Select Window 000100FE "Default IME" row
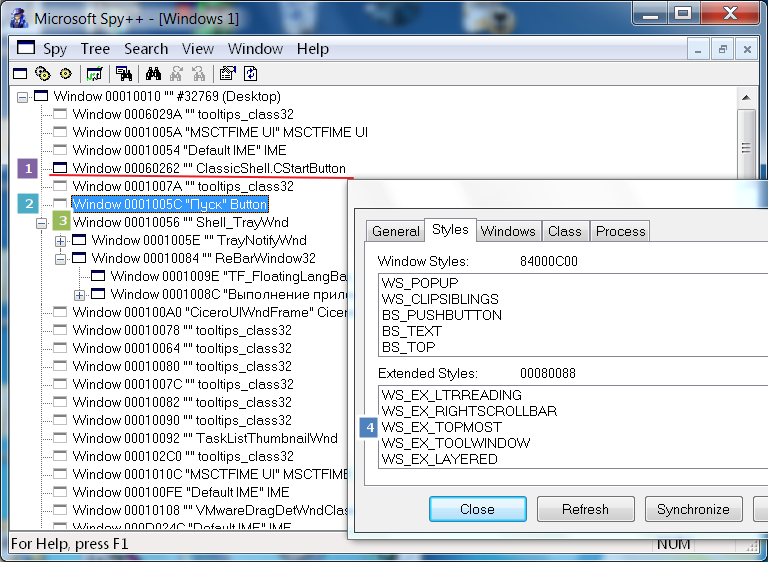The height and width of the screenshot is (562, 768). point(181,492)
